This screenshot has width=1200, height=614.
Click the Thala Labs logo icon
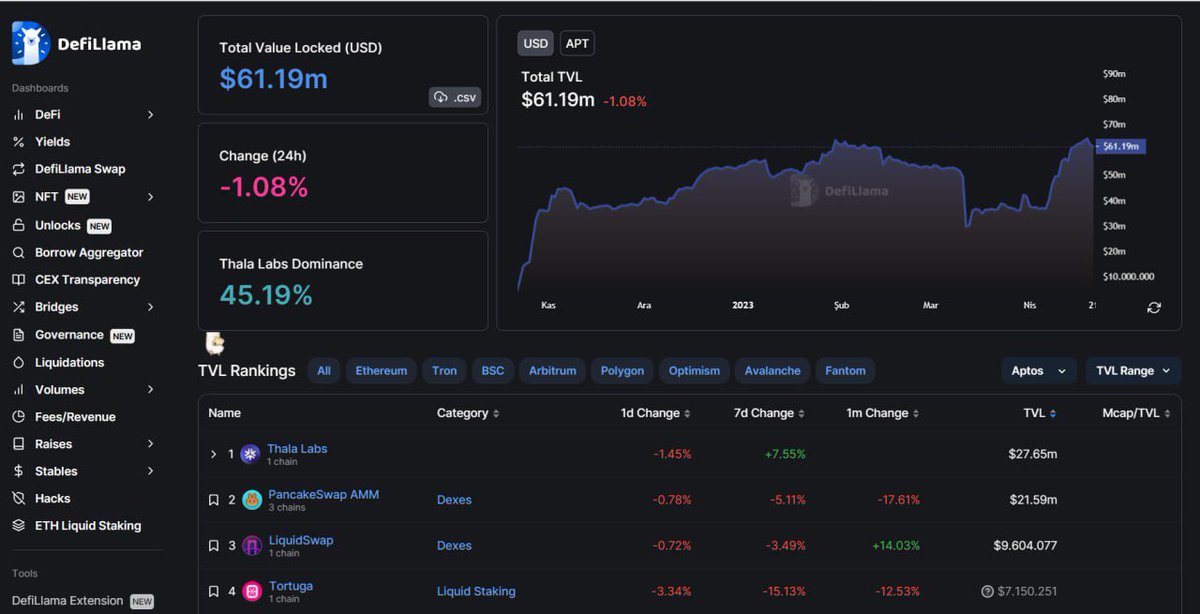point(250,454)
